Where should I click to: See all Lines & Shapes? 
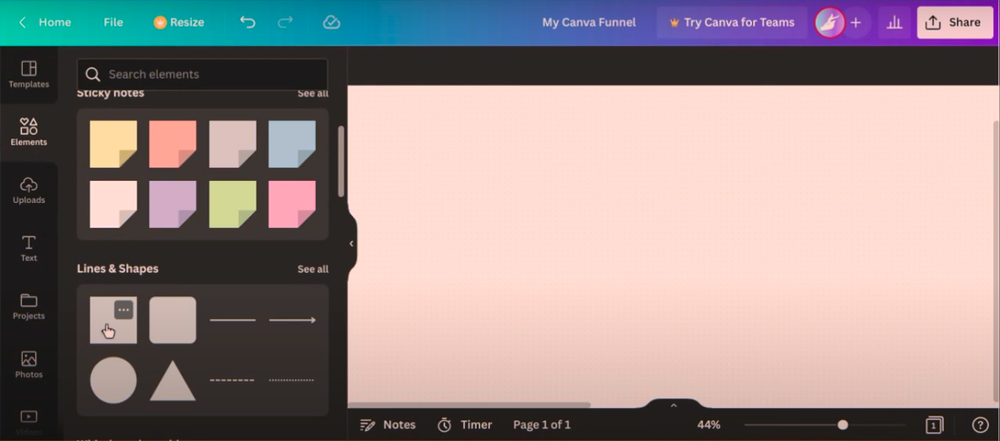coord(312,269)
